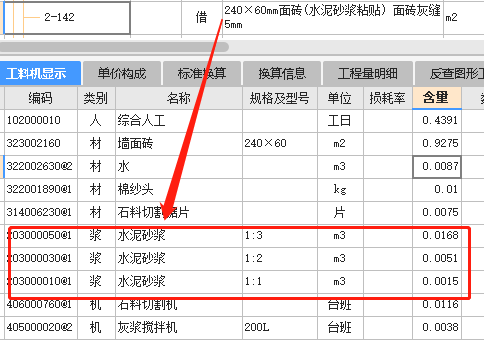Select the 水泥砂浆 1:3 name cell
Viewport: 484px width, 360px height.
click(179, 236)
